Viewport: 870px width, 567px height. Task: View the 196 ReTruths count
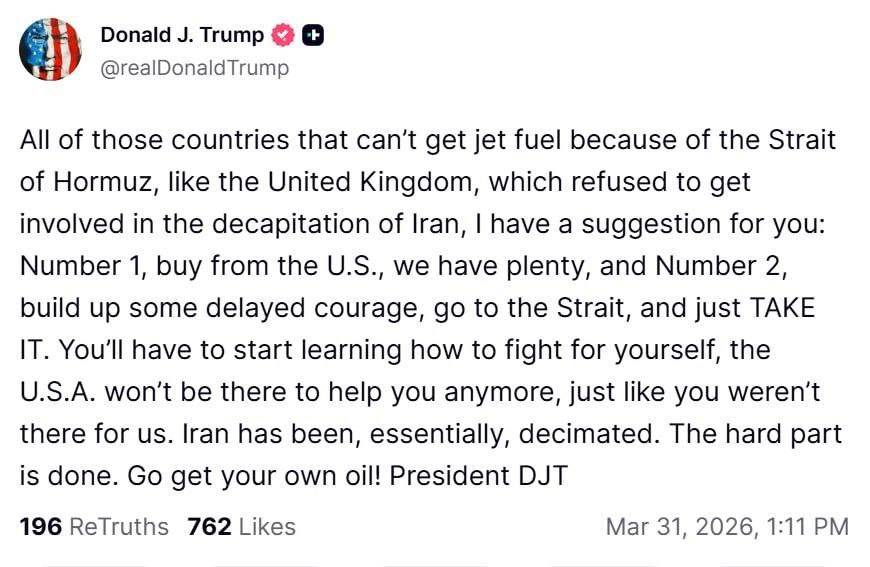pos(41,526)
